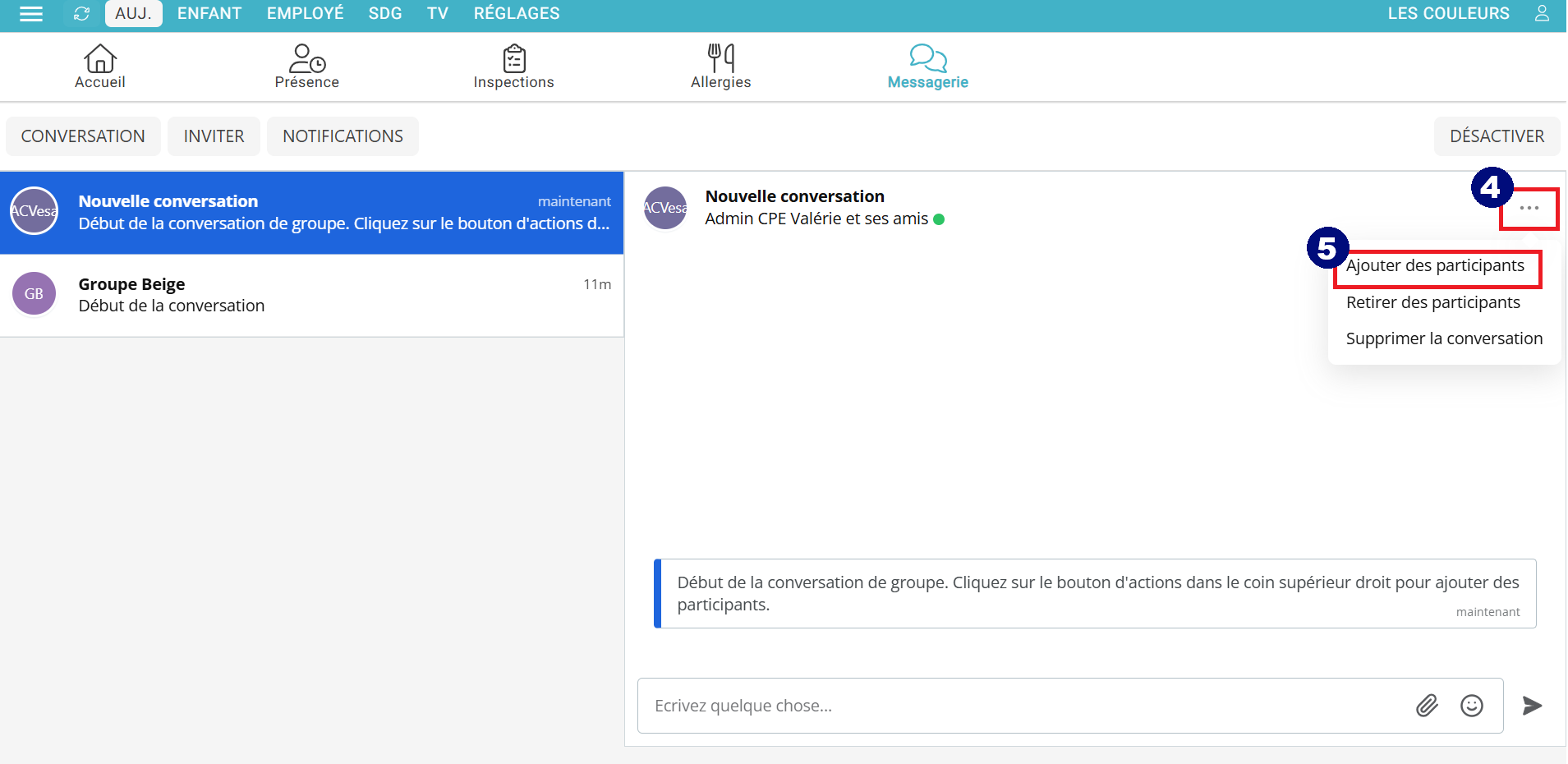Open the Inspections clipboard icon
Screen dimensions: 1568x764
pos(514,66)
